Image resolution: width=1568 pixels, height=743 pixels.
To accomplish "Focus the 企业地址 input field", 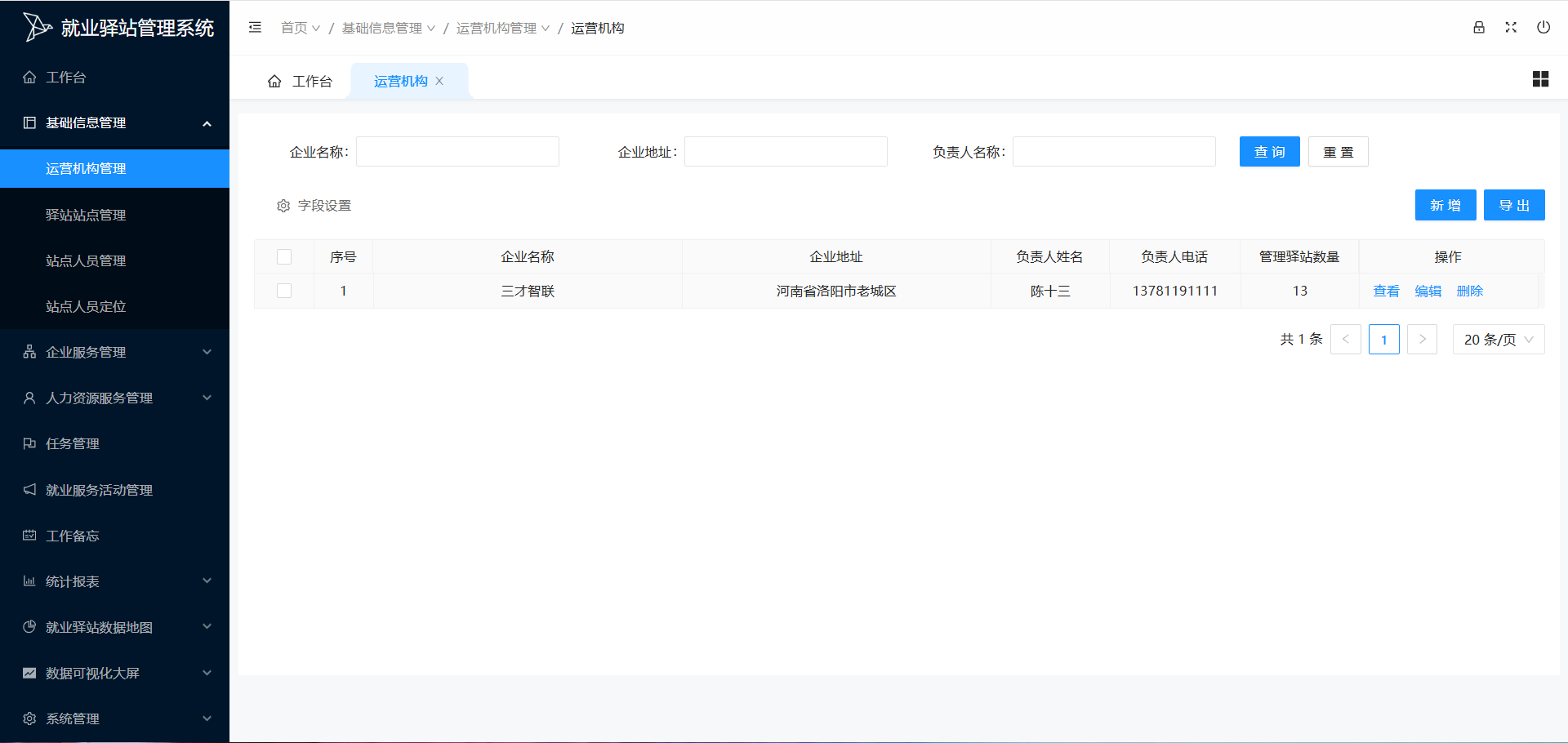I will [786, 152].
